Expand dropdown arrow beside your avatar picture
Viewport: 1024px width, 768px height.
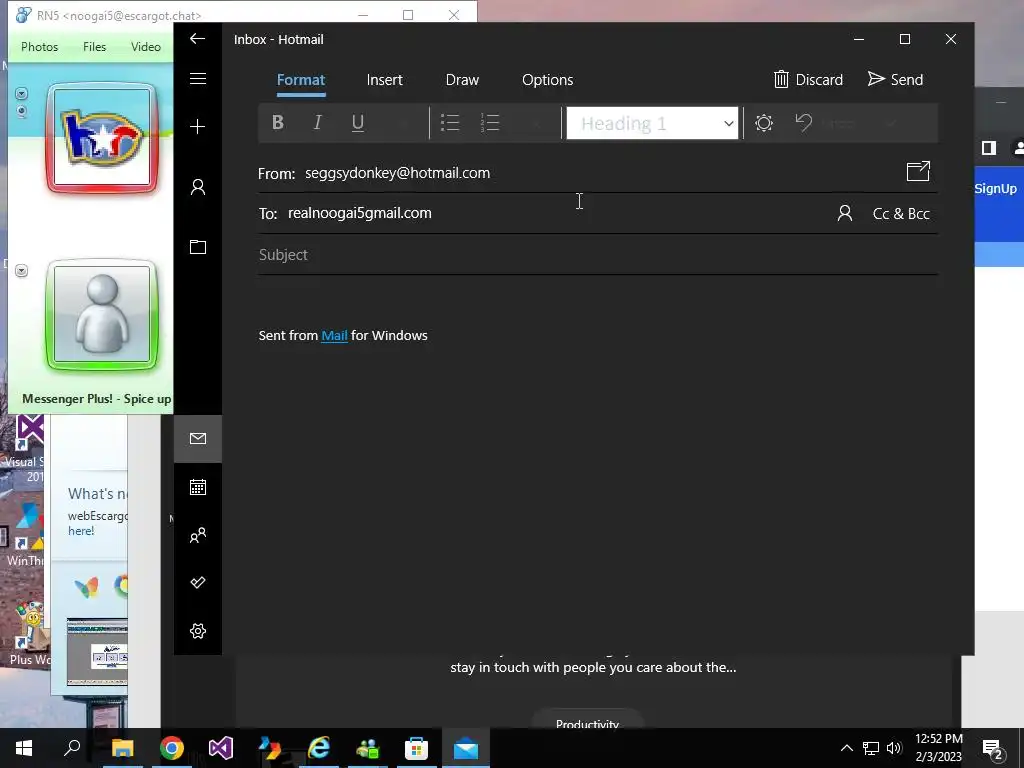tap(22, 270)
